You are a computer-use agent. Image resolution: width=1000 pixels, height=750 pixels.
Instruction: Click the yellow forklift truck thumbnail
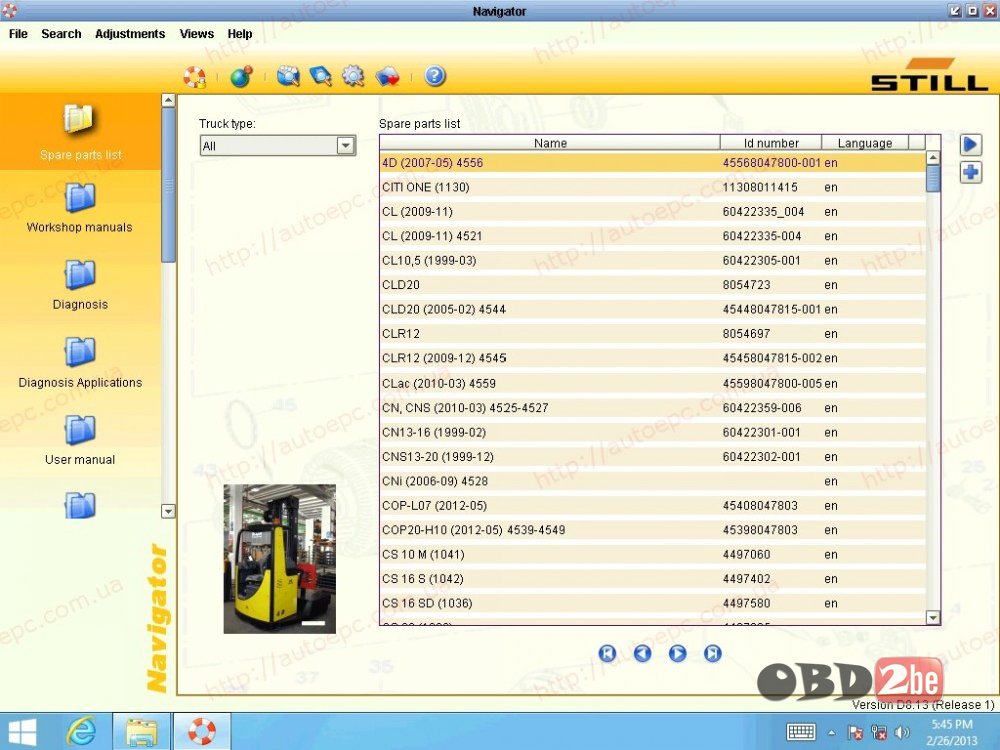click(x=279, y=559)
